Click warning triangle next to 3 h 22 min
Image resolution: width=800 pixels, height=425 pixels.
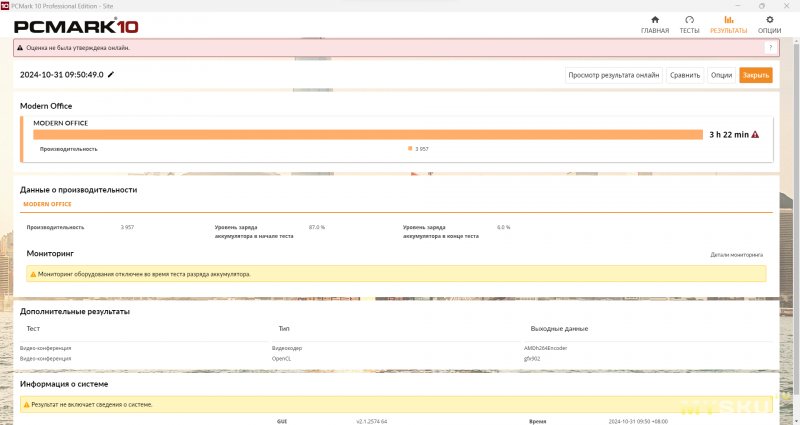click(x=755, y=135)
